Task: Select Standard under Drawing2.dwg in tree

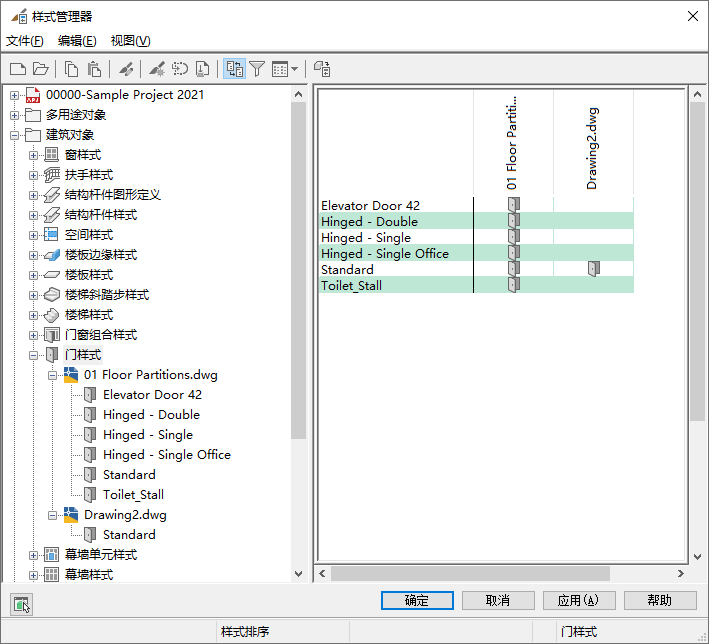Action: 129,535
